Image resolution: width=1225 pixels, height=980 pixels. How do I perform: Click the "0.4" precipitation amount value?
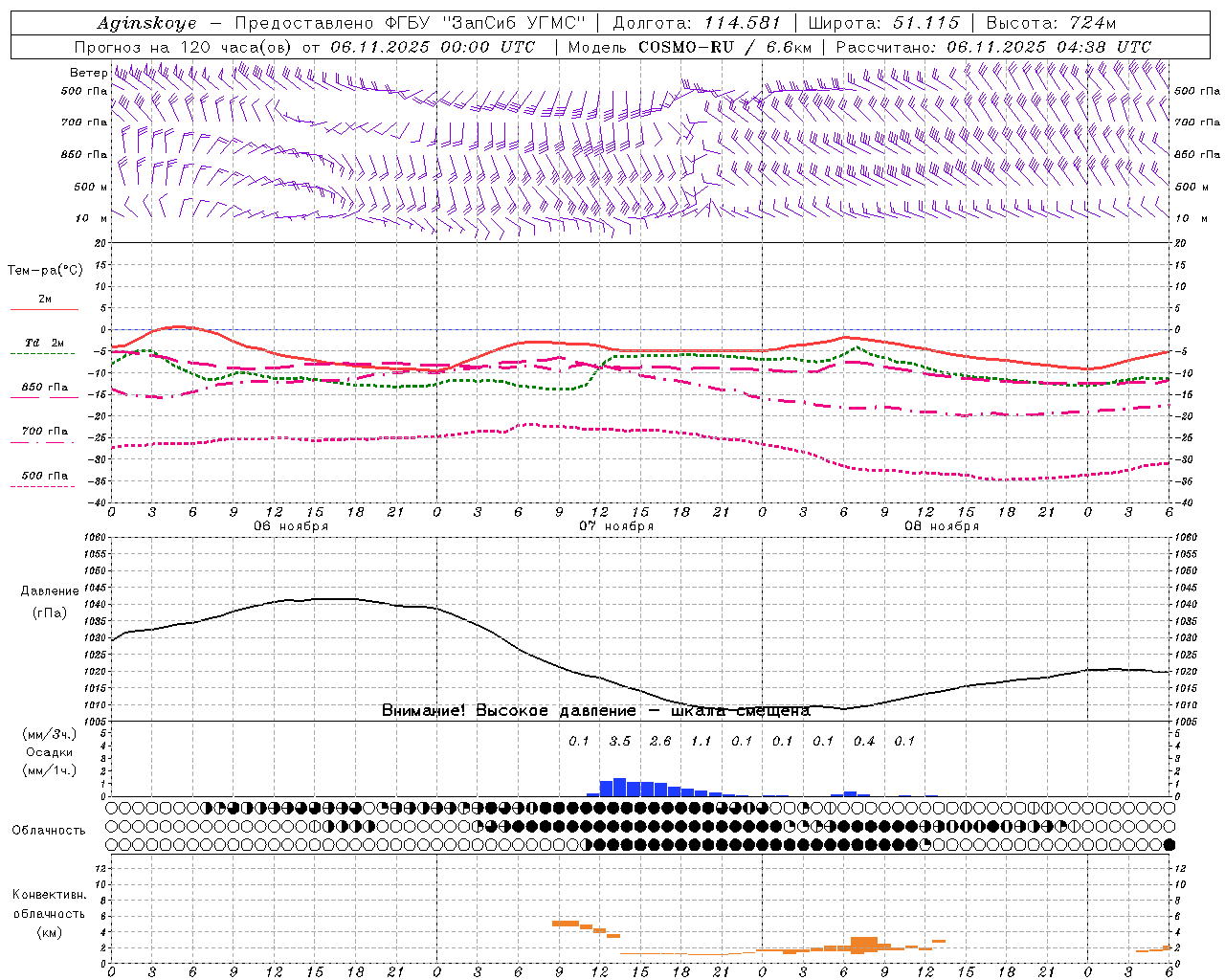pyautogui.click(x=864, y=741)
